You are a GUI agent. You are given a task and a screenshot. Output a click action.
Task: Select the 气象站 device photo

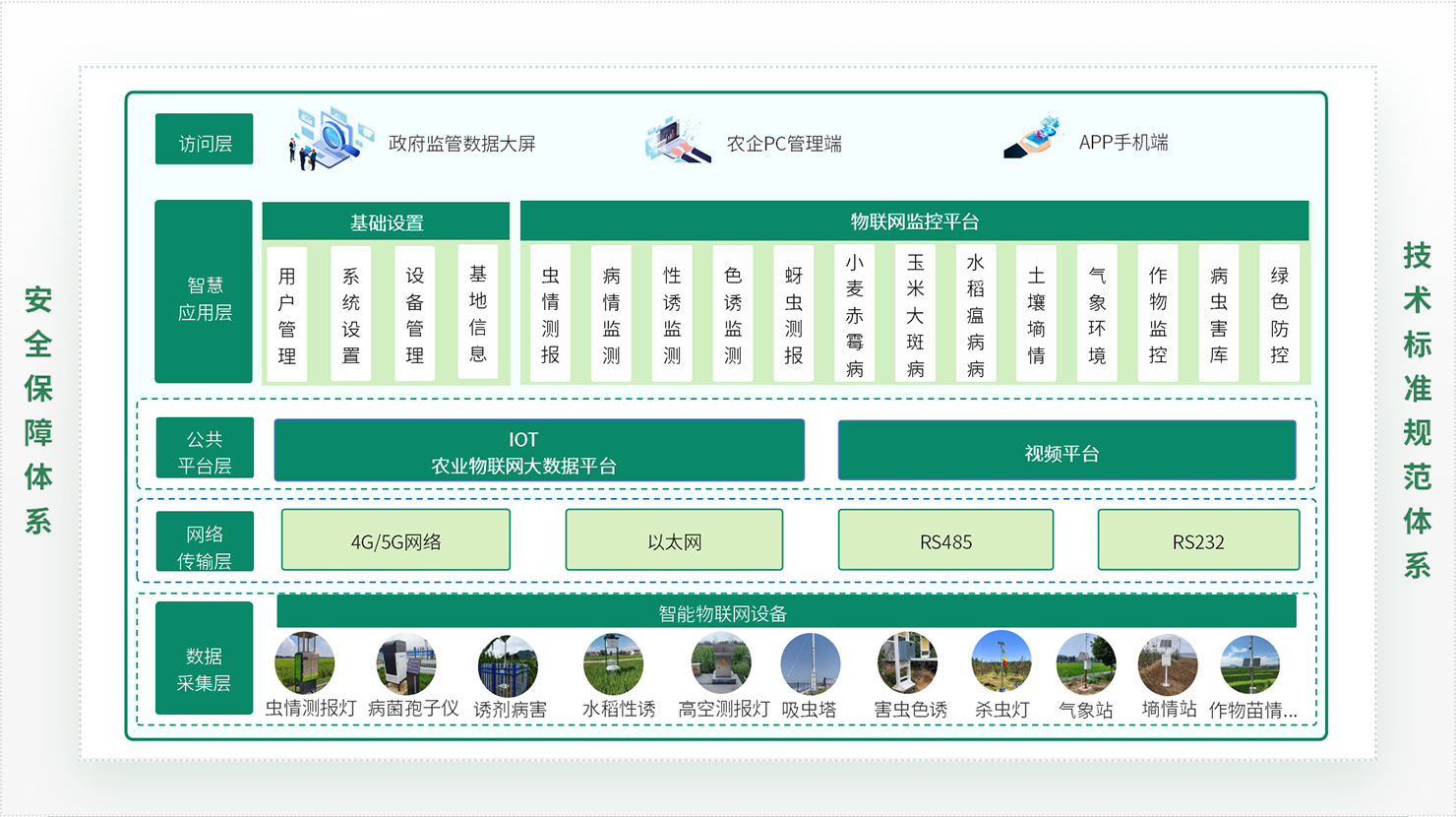[x=1086, y=663]
